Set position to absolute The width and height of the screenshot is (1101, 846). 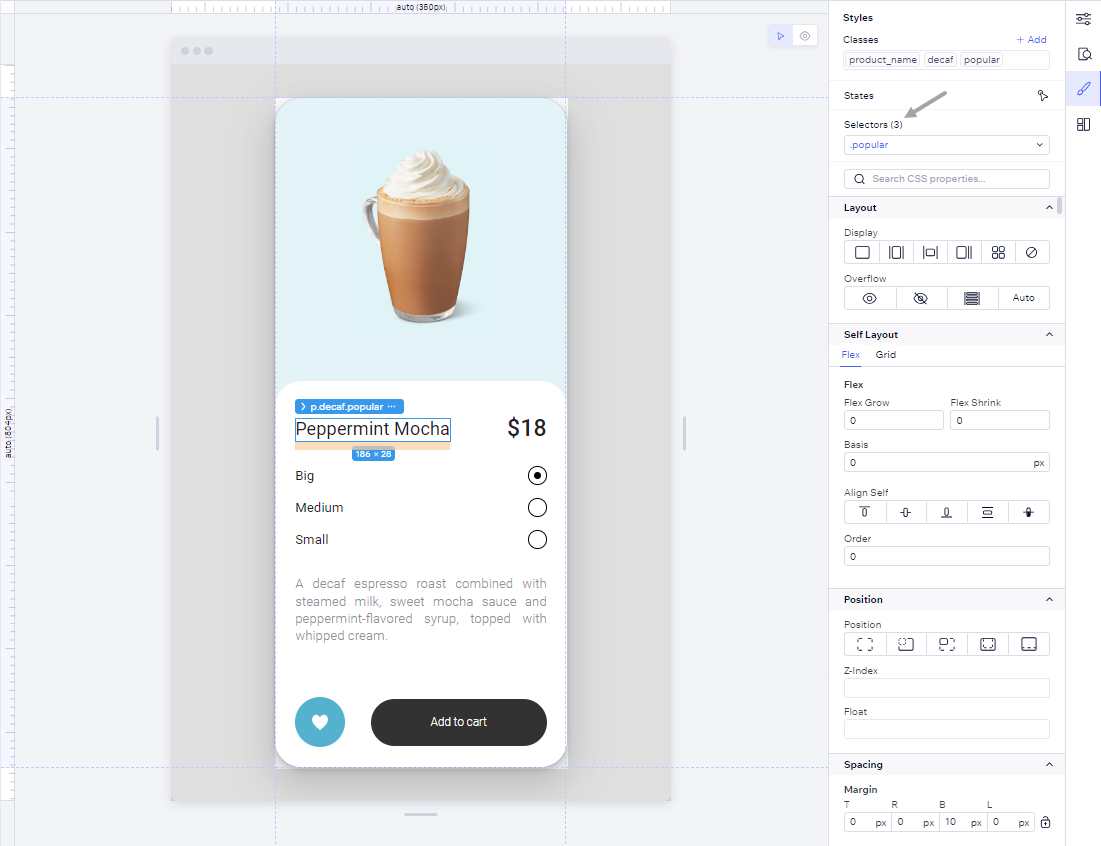tap(947, 645)
